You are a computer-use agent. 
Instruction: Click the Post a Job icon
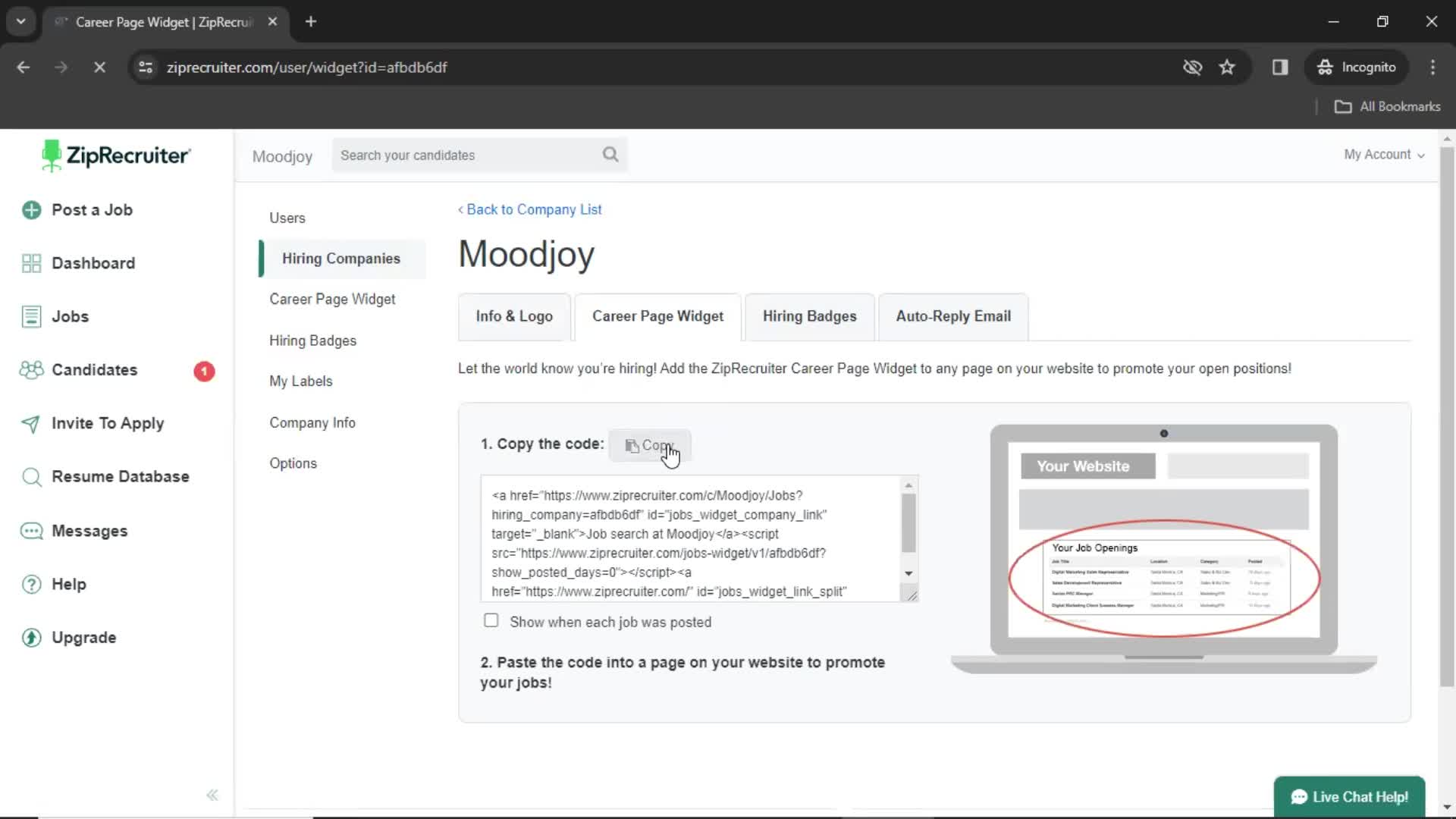(31, 210)
